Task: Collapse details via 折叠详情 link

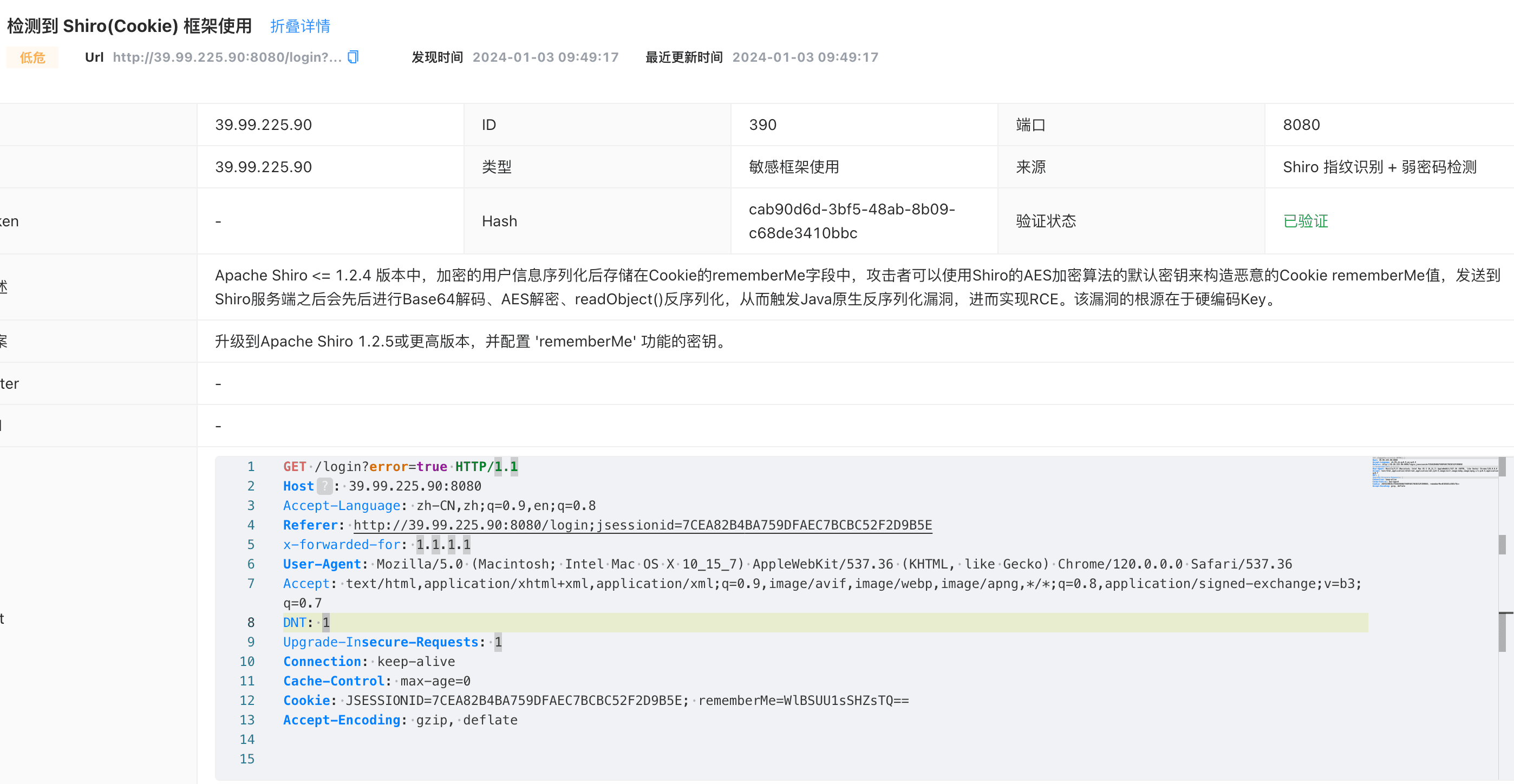Action: 300,26
